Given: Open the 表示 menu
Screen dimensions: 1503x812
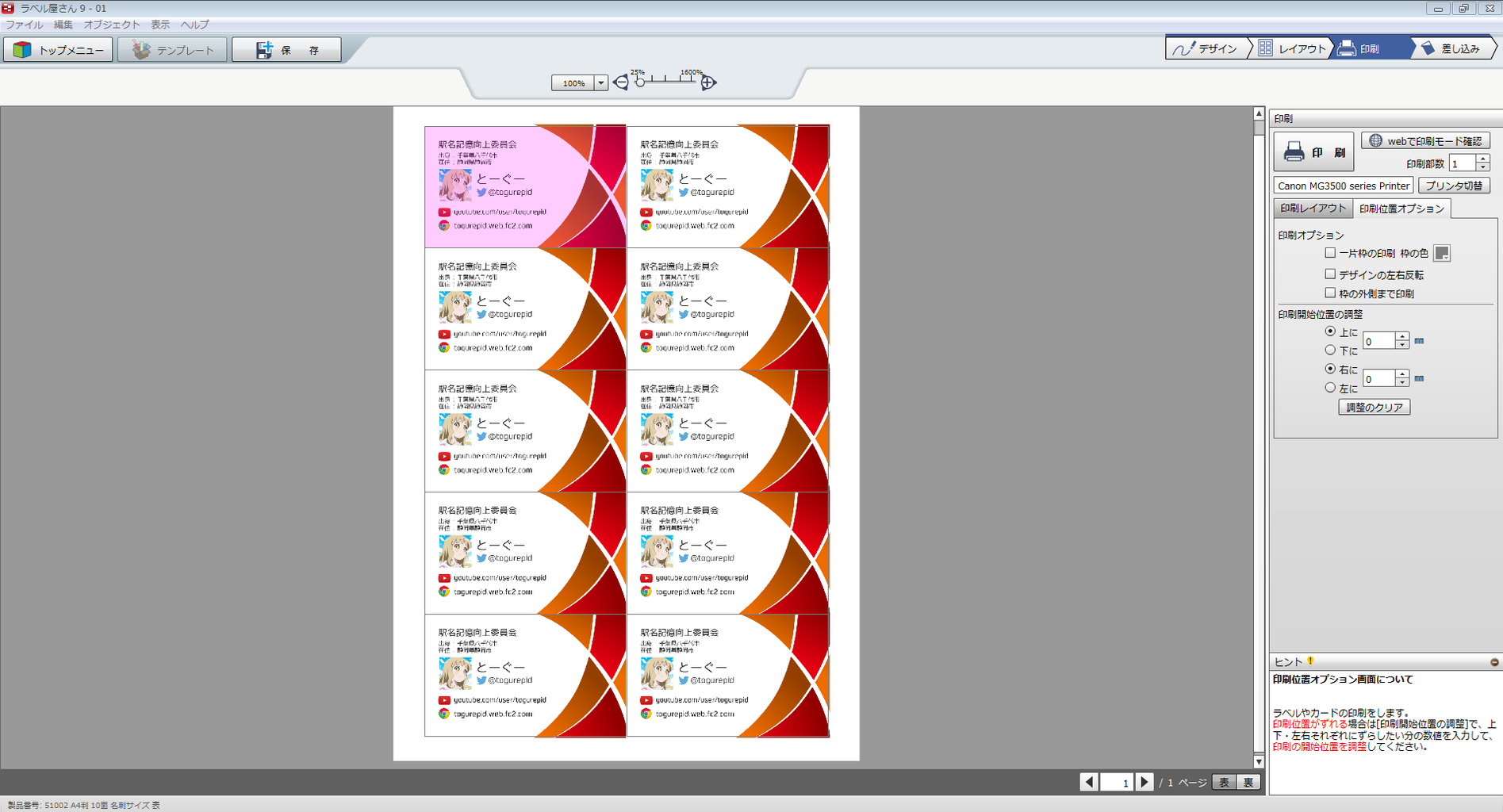Looking at the screenshot, I should [160, 25].
